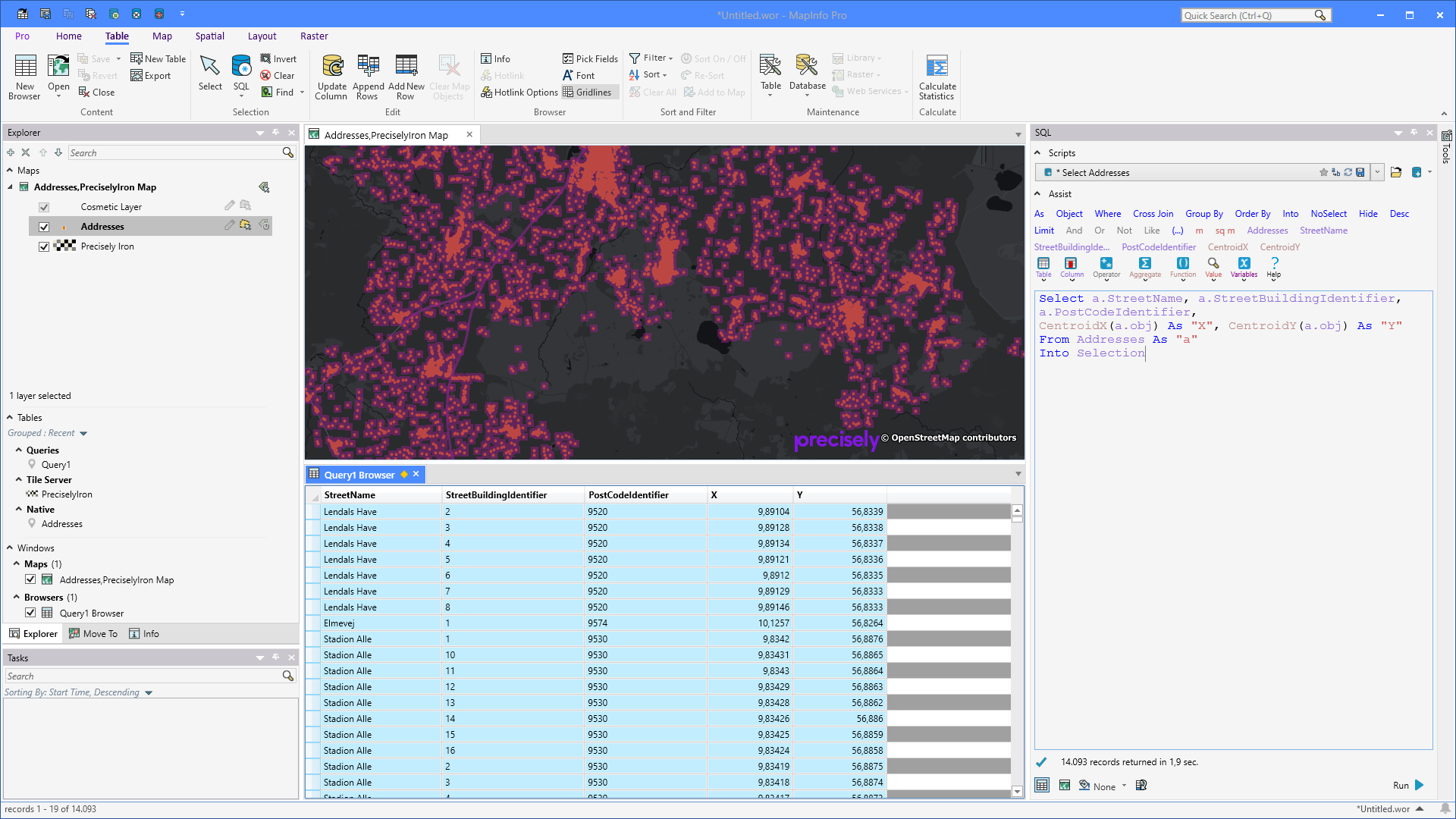The width and height of the screenshot is (1456, 819).
Task: Open the Calculate Statistics tool
Action: (x=937, y=74)
